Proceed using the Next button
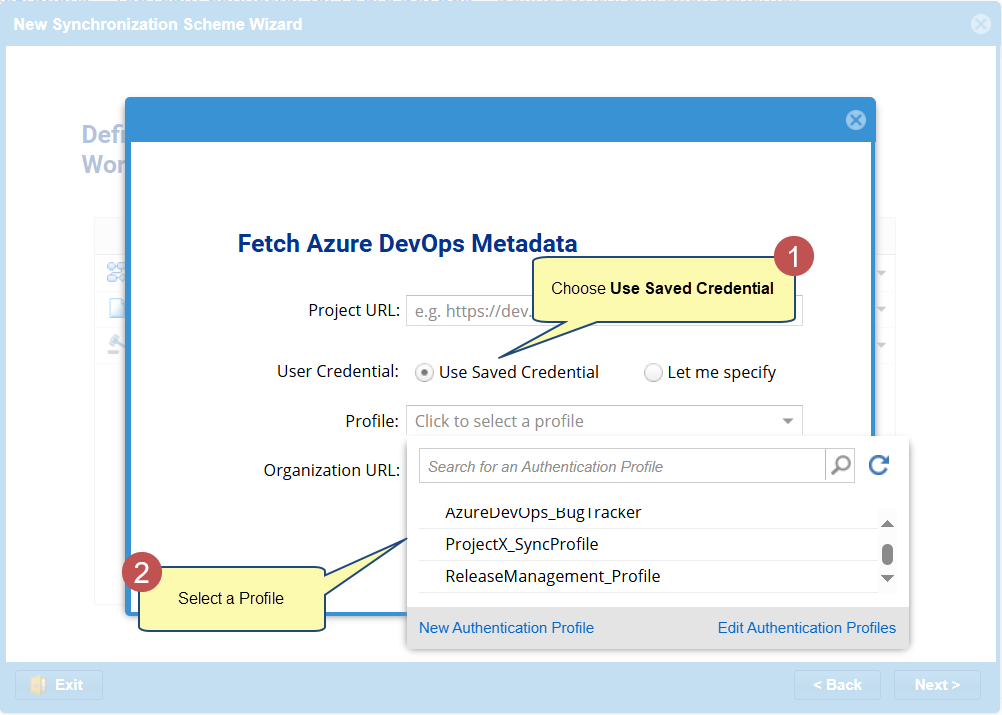 click(937, 685)
